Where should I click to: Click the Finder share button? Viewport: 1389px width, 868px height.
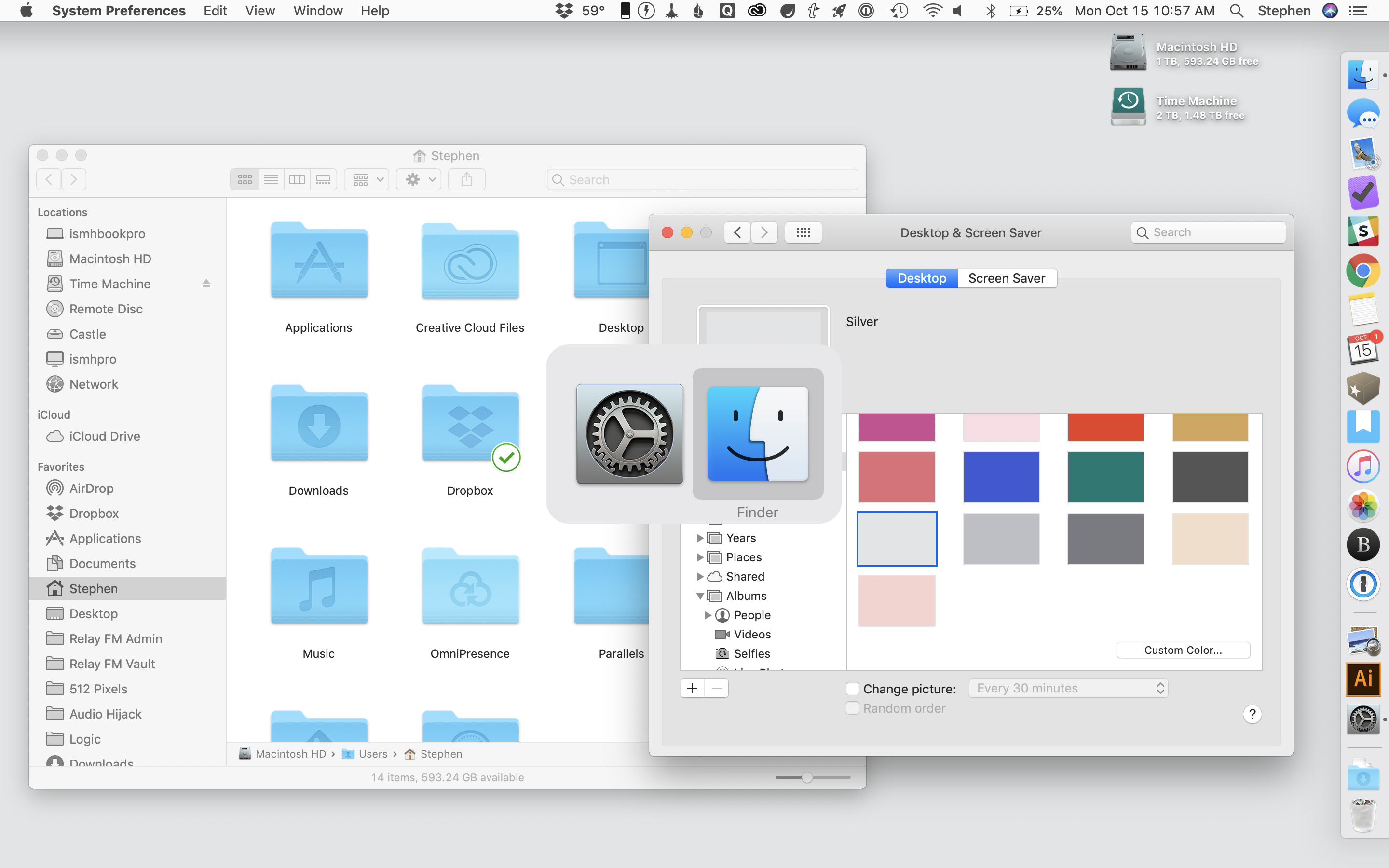(x=467, y=180)
